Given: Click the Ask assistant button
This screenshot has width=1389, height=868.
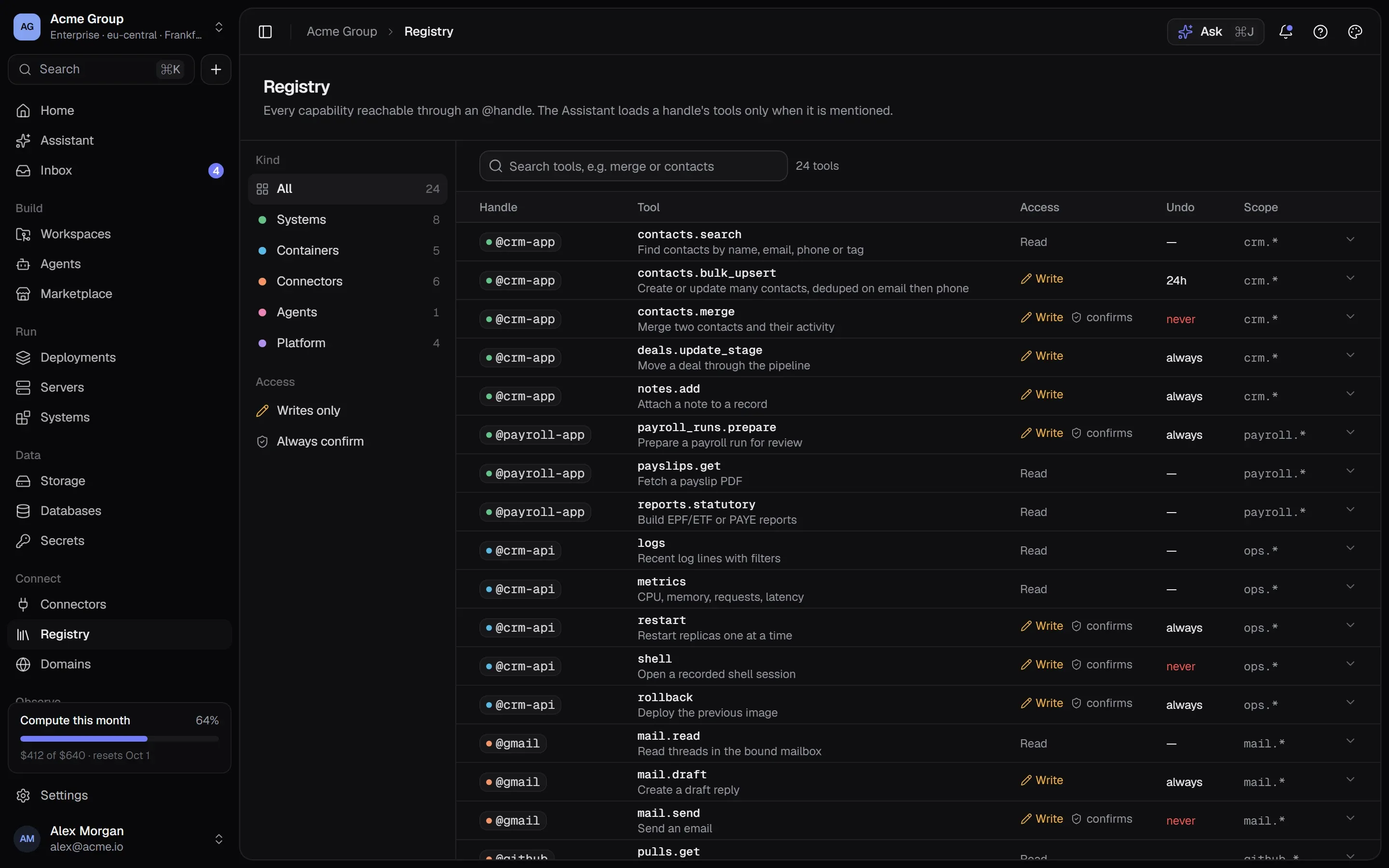Looking at the screenshot, I should tap(1215, 31).
